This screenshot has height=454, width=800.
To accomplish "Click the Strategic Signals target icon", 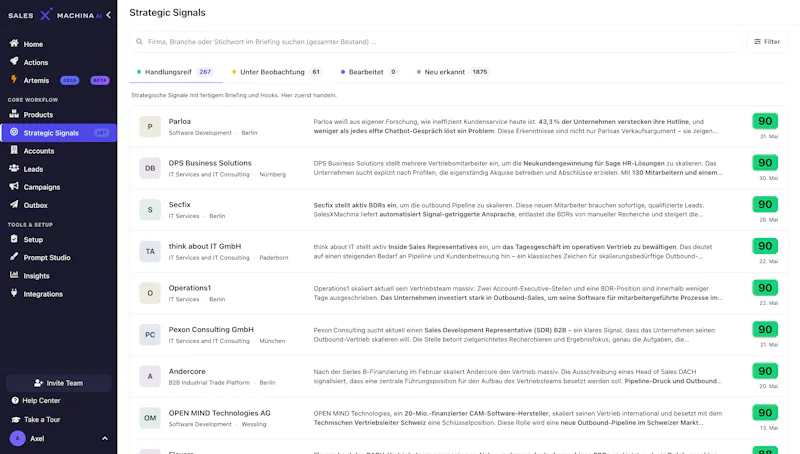I will (x=14, y=132).
